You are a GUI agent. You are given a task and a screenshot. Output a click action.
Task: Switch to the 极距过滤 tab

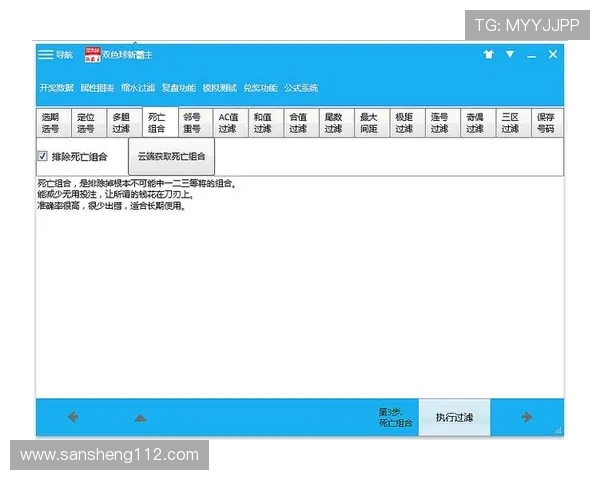[408, 123]
